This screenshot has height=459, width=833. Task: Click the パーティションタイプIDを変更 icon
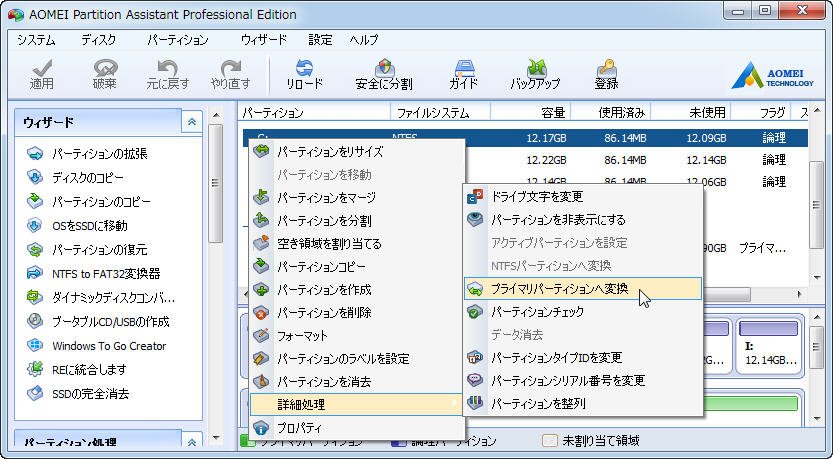[x=475, y=358]
